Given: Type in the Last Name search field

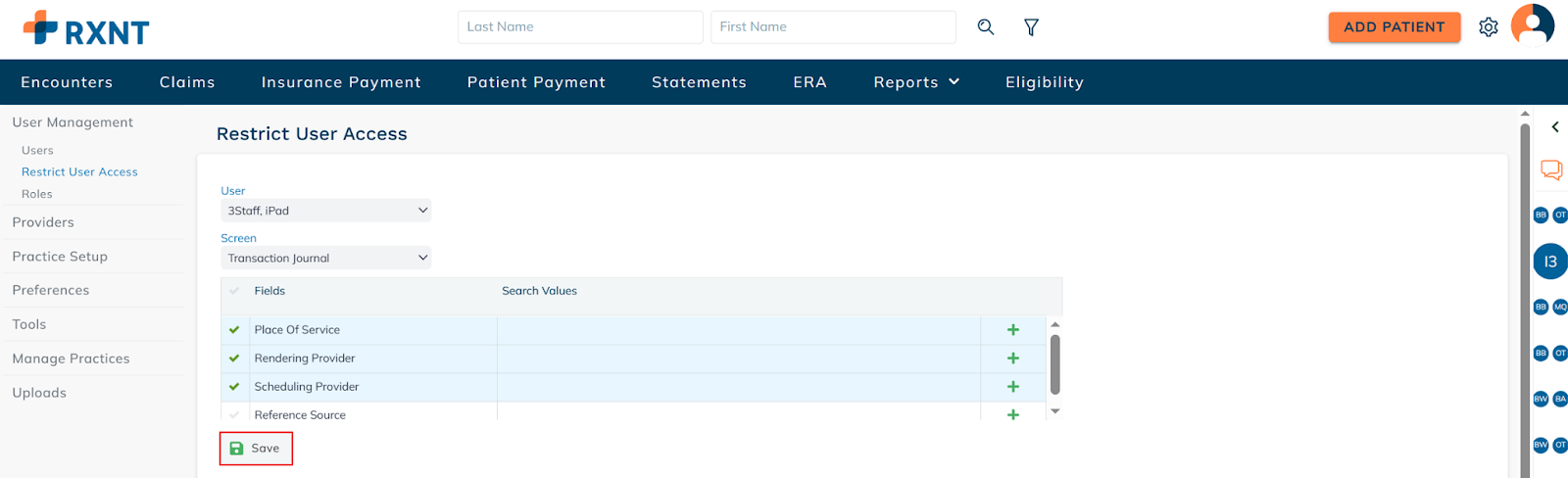Looking at the screenshot, I should [x=579, y=27].
